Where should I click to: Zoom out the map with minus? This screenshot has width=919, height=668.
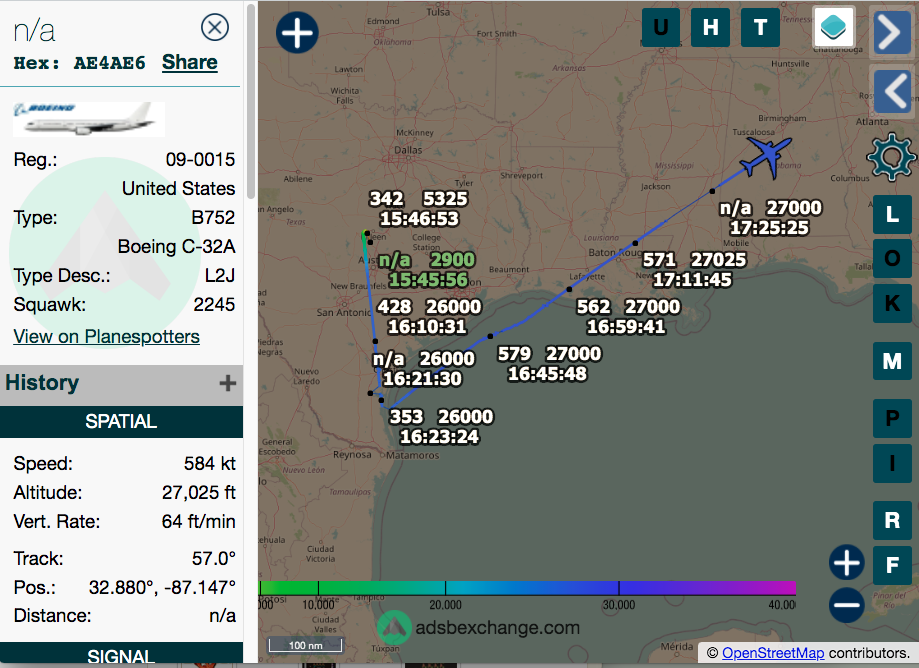click(x=846, y=605)
